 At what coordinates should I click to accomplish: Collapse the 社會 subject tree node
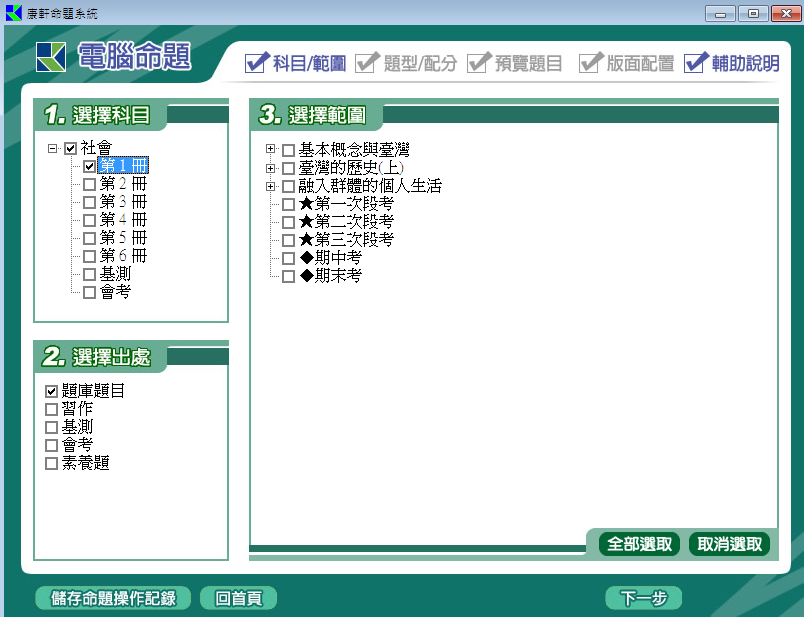[52, 148]
